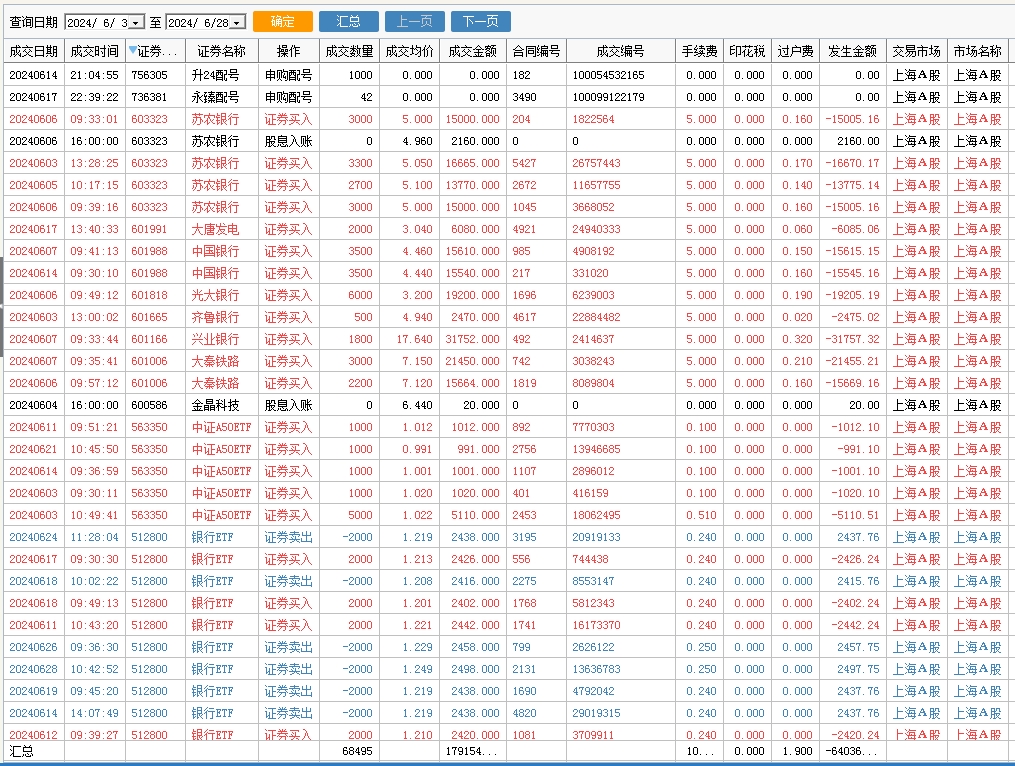Sort by the 成交时间 column header
The image size is (1015, 766).
tap(95, 51)
